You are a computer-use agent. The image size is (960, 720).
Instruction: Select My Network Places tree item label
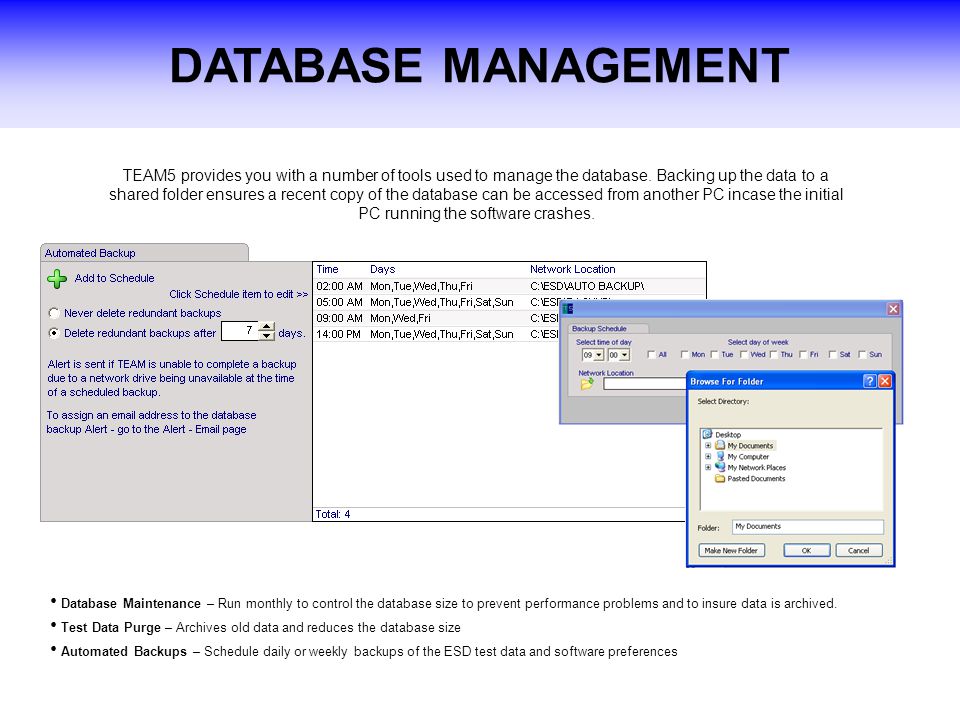click(756, 468)
